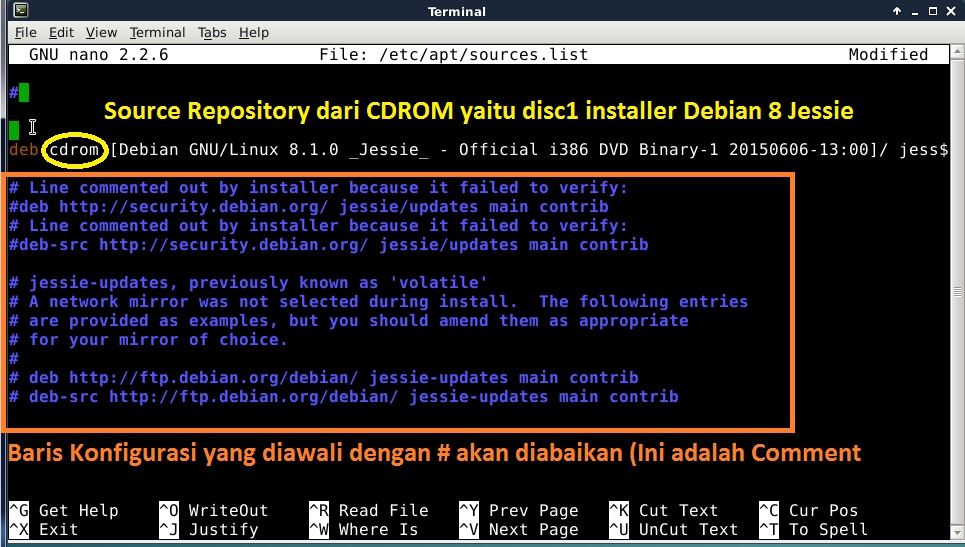
Task: Click '^Y Prev Page' shortcut label
Action: pos(519,511)
